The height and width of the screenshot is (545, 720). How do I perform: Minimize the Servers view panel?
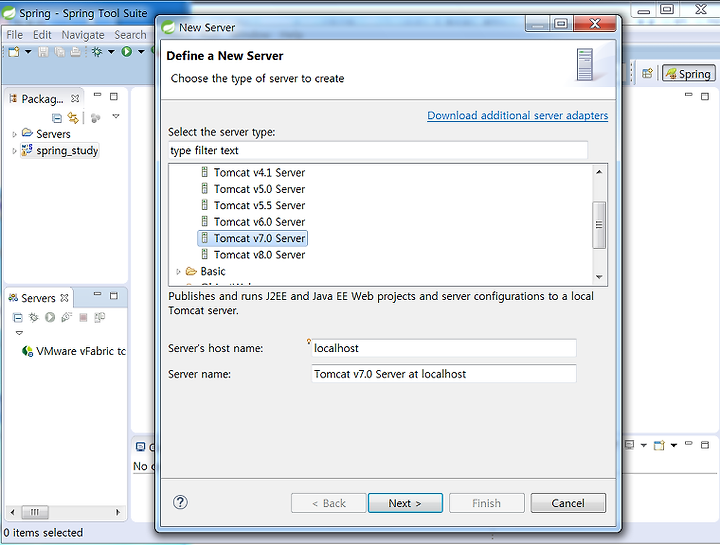pyautogui.click(x=97, y=294)
